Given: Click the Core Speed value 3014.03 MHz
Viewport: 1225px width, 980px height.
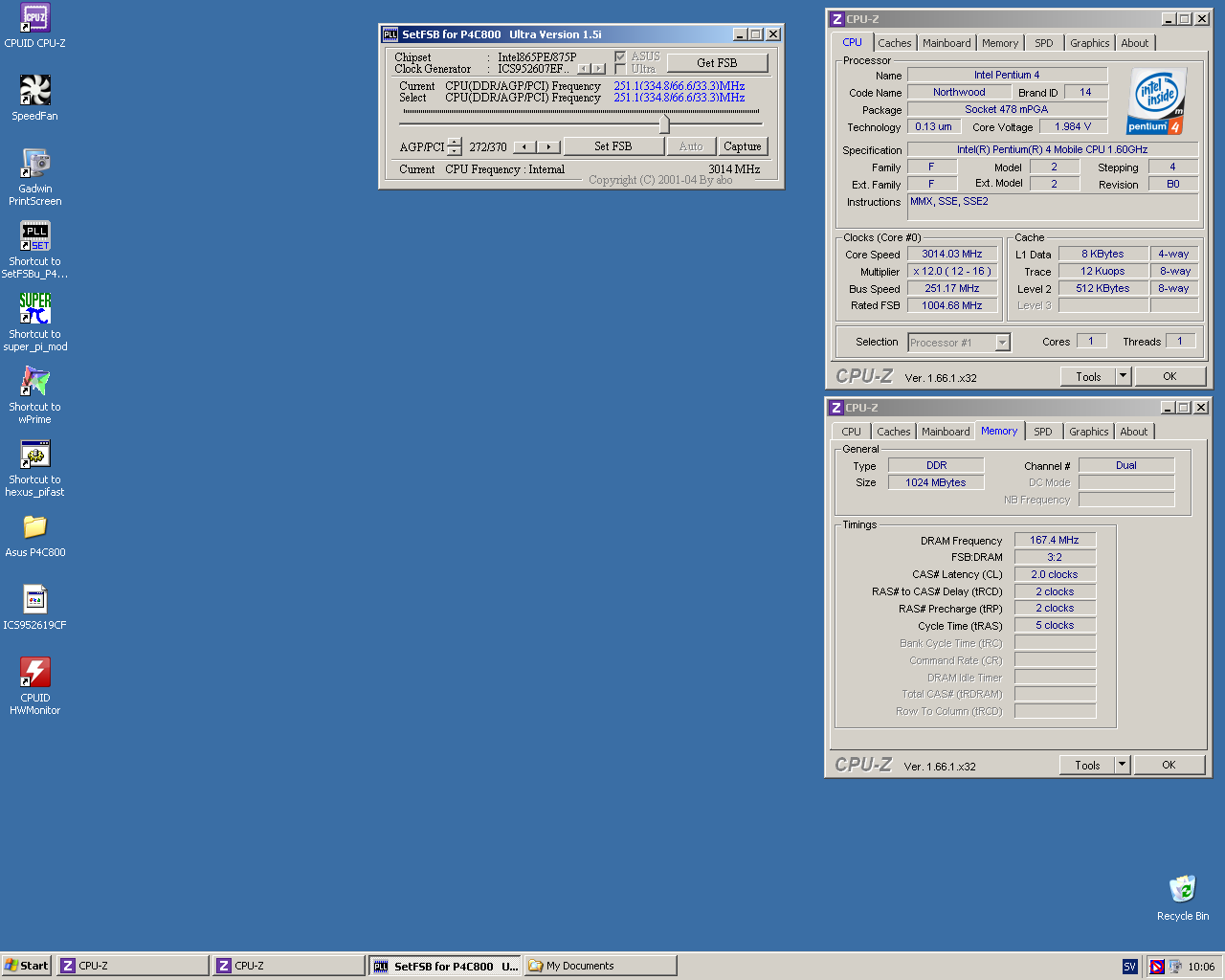Looking at the screenshot, I should click(x=952, y=255).
